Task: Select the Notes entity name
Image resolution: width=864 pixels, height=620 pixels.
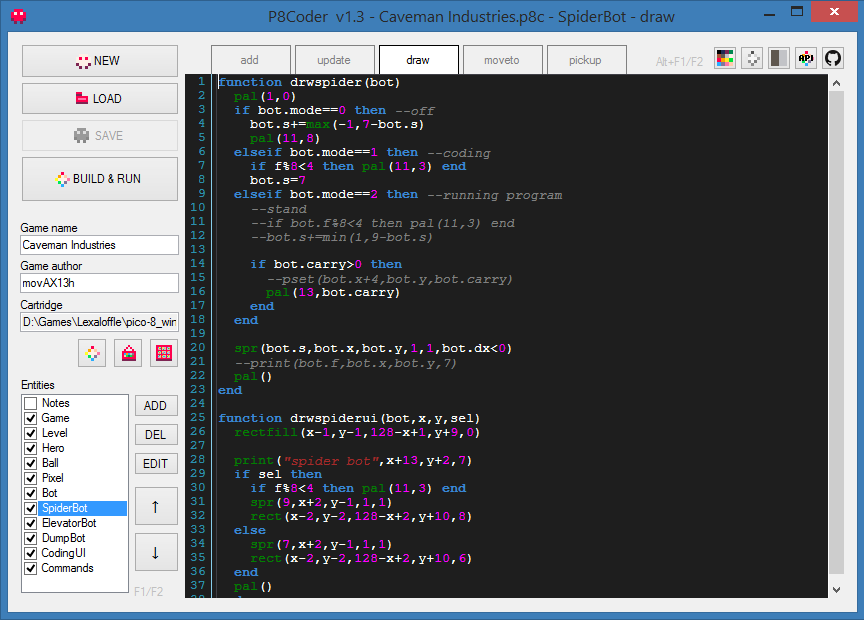Action: click(x=56, y=403)
